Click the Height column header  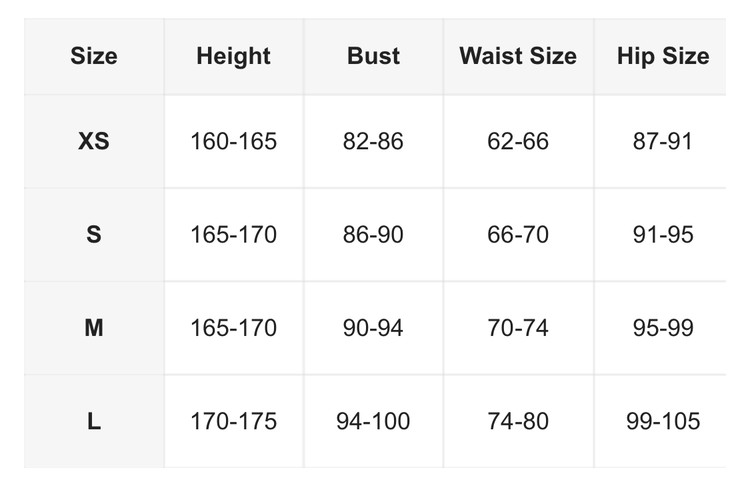(234, 56)
